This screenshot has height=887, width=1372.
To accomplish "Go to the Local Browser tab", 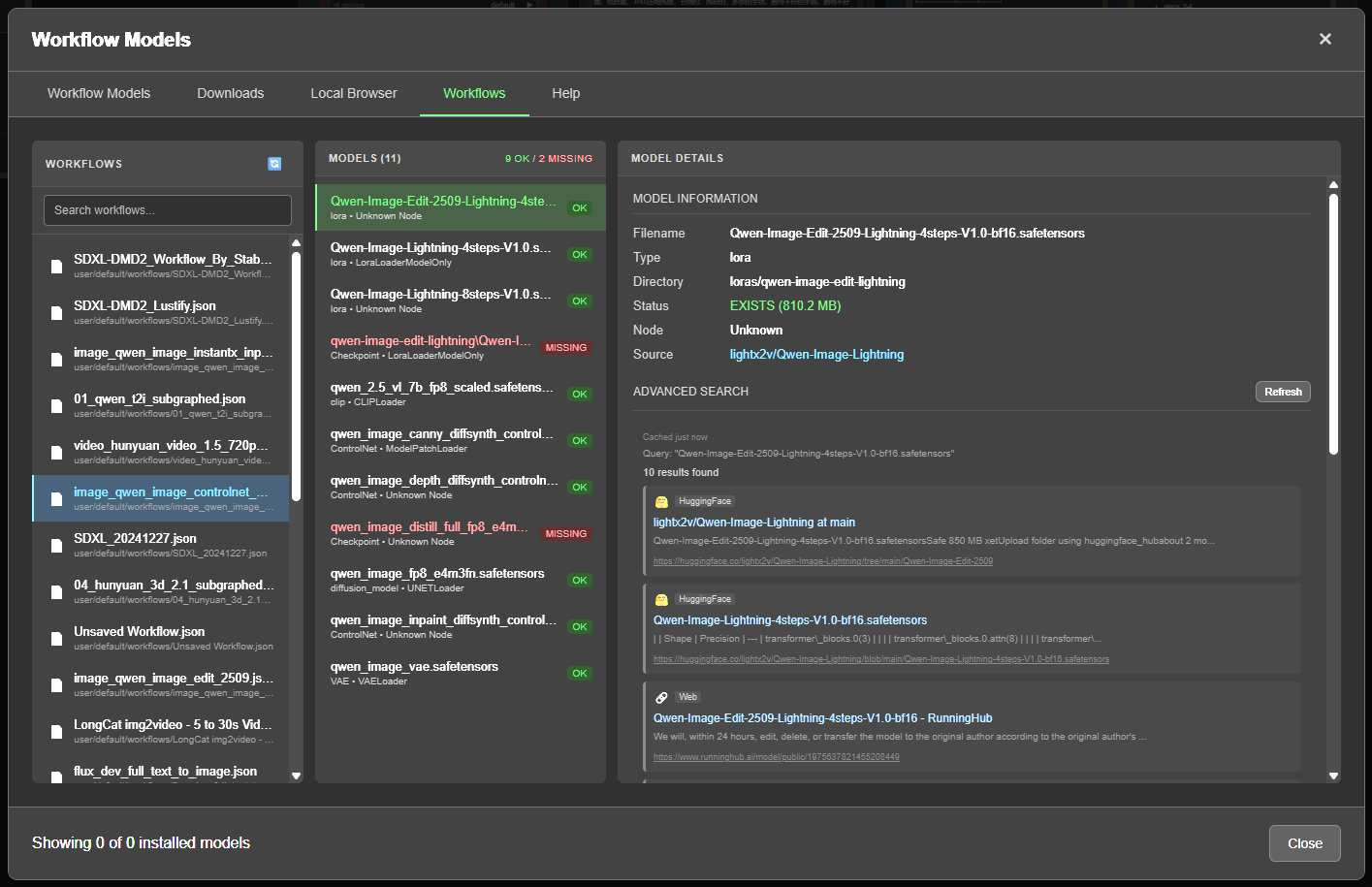I will (x=354, y=93).
